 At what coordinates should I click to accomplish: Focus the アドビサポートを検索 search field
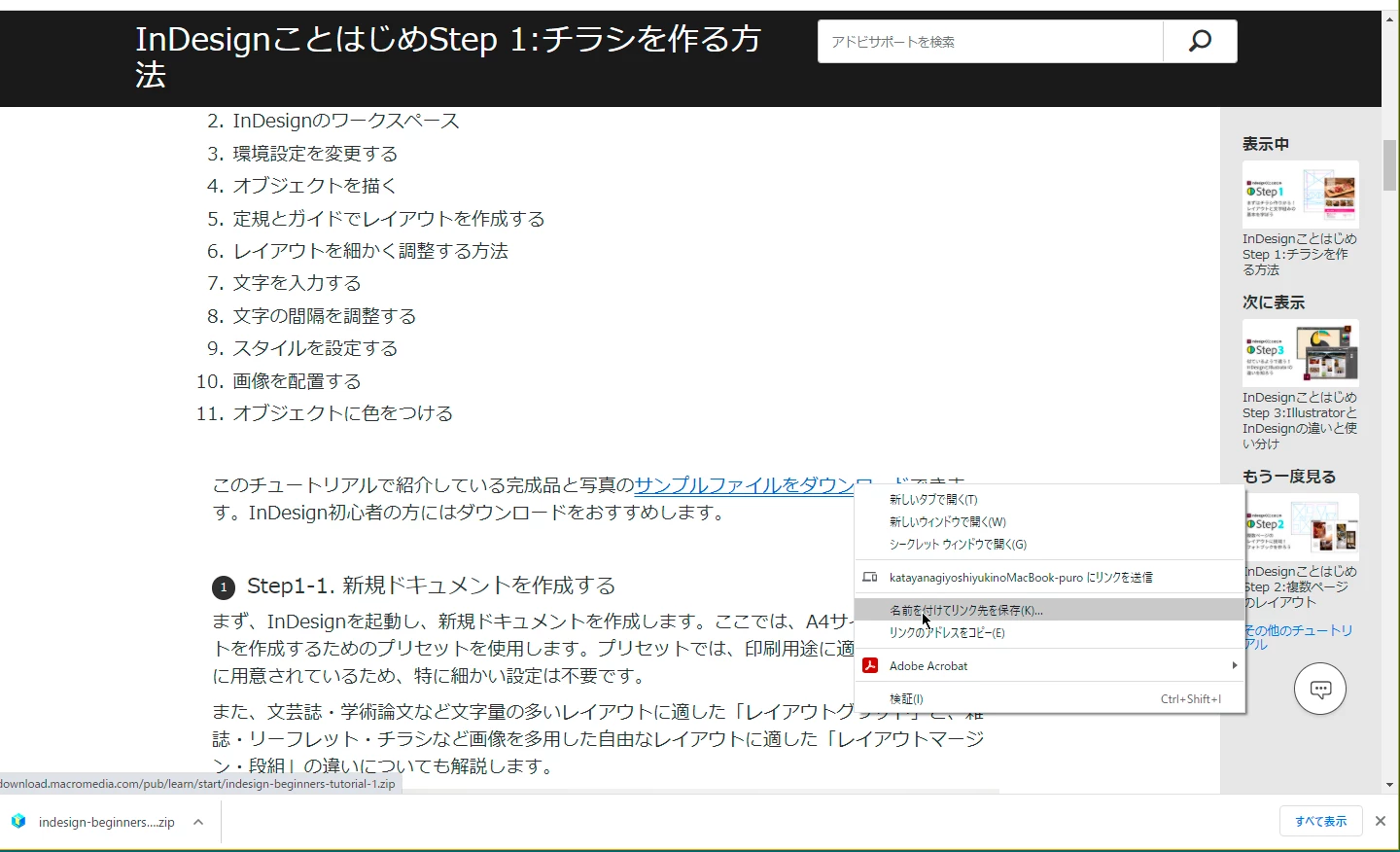click(991, 41)
